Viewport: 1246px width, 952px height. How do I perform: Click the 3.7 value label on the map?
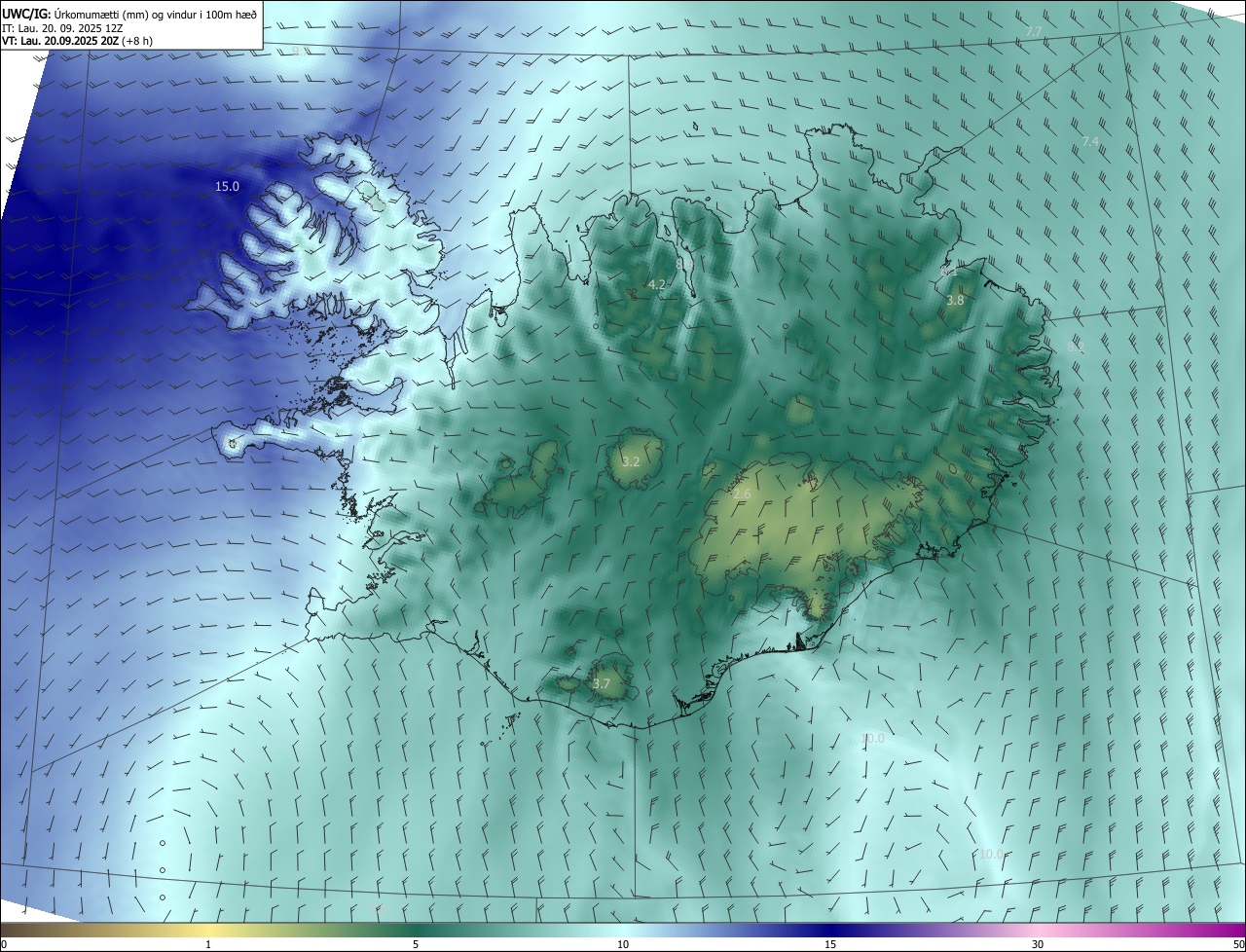[x=602, y=684]
